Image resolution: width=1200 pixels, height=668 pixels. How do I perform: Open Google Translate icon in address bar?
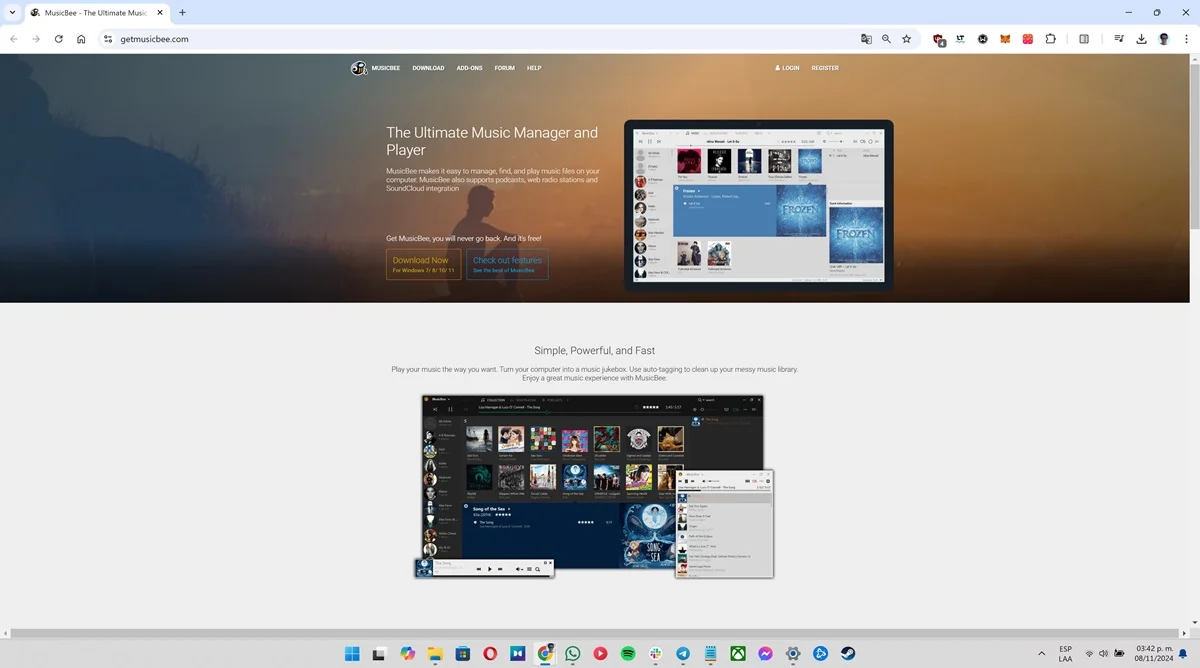click(x=866, y=39)
